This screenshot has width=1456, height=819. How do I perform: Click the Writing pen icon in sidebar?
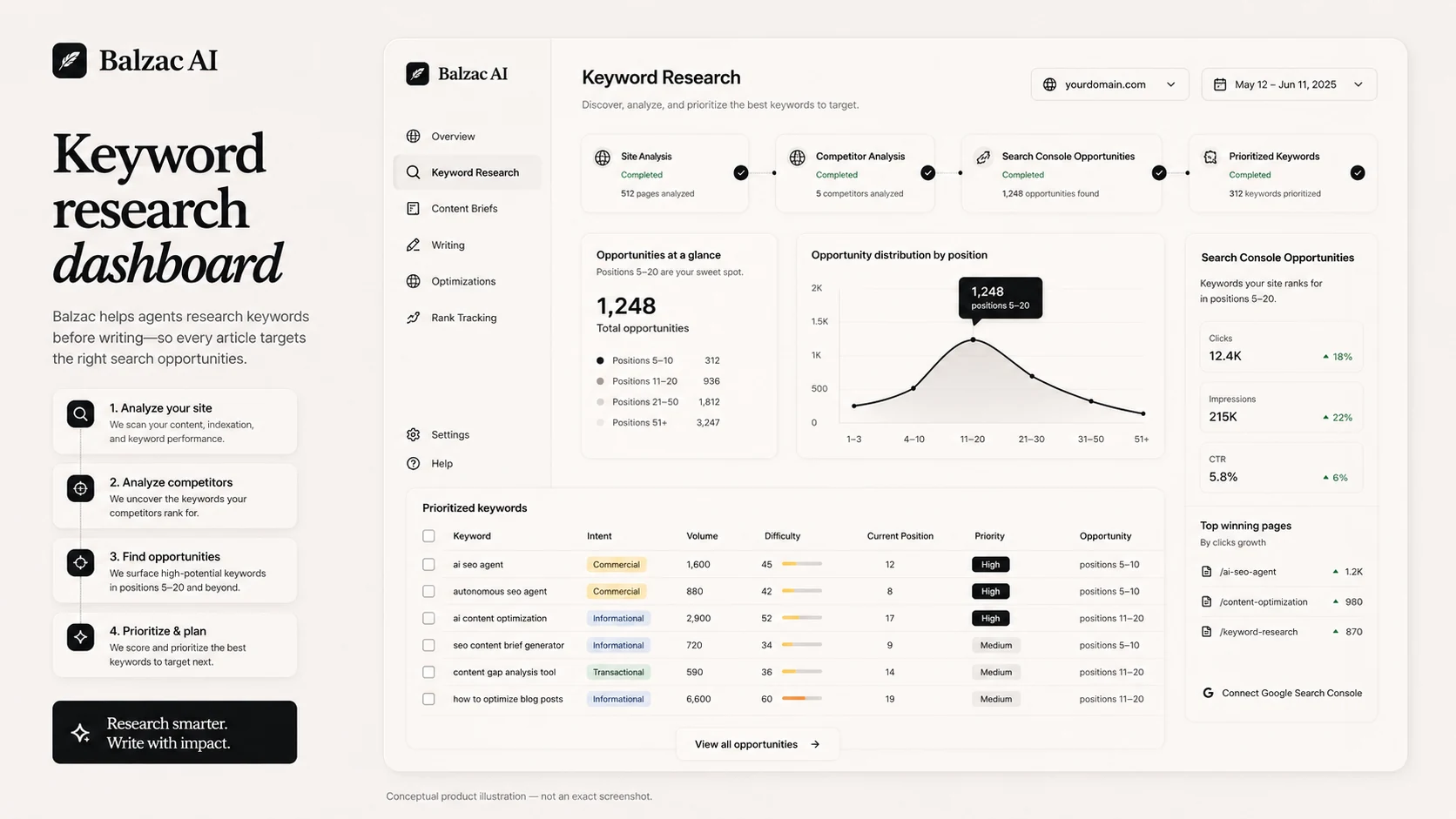[414, 245]
